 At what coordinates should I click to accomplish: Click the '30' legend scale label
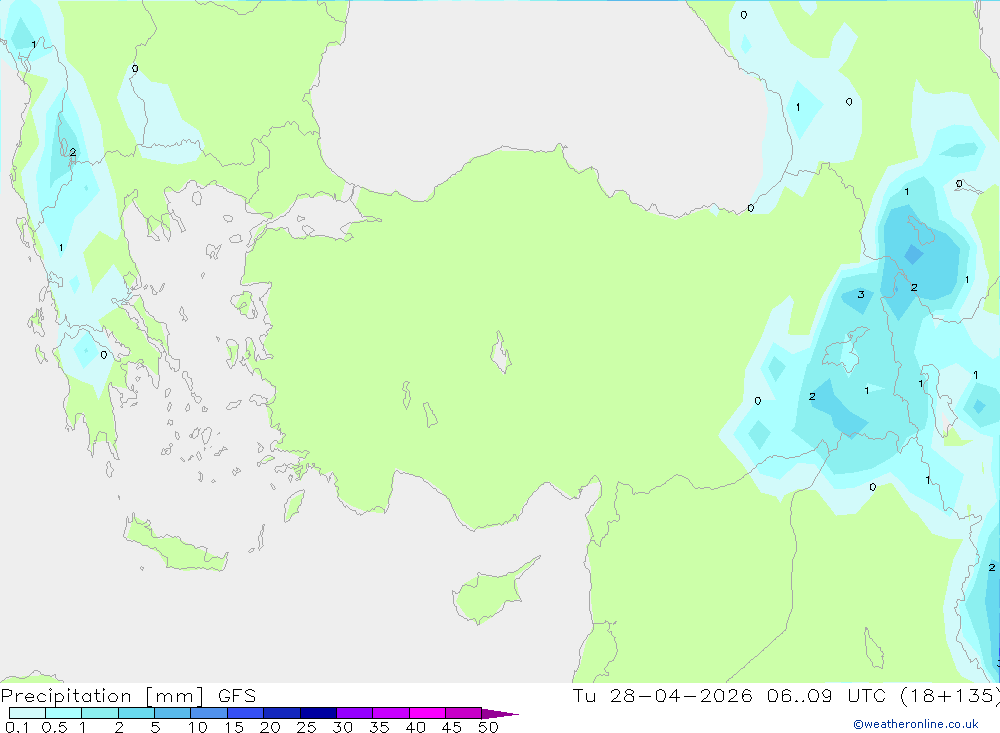[x=342, y=727]
